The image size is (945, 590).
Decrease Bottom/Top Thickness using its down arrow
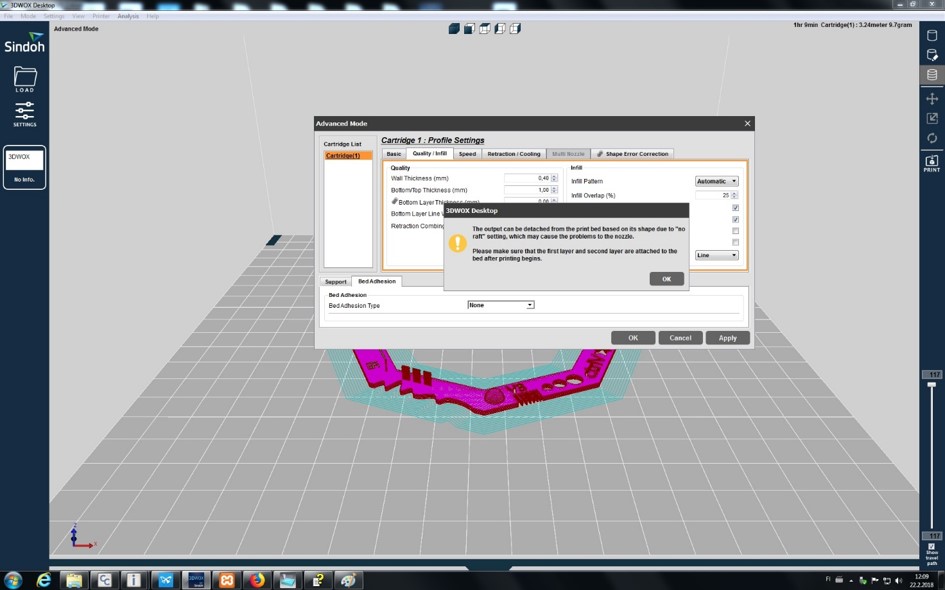[554, 192]
